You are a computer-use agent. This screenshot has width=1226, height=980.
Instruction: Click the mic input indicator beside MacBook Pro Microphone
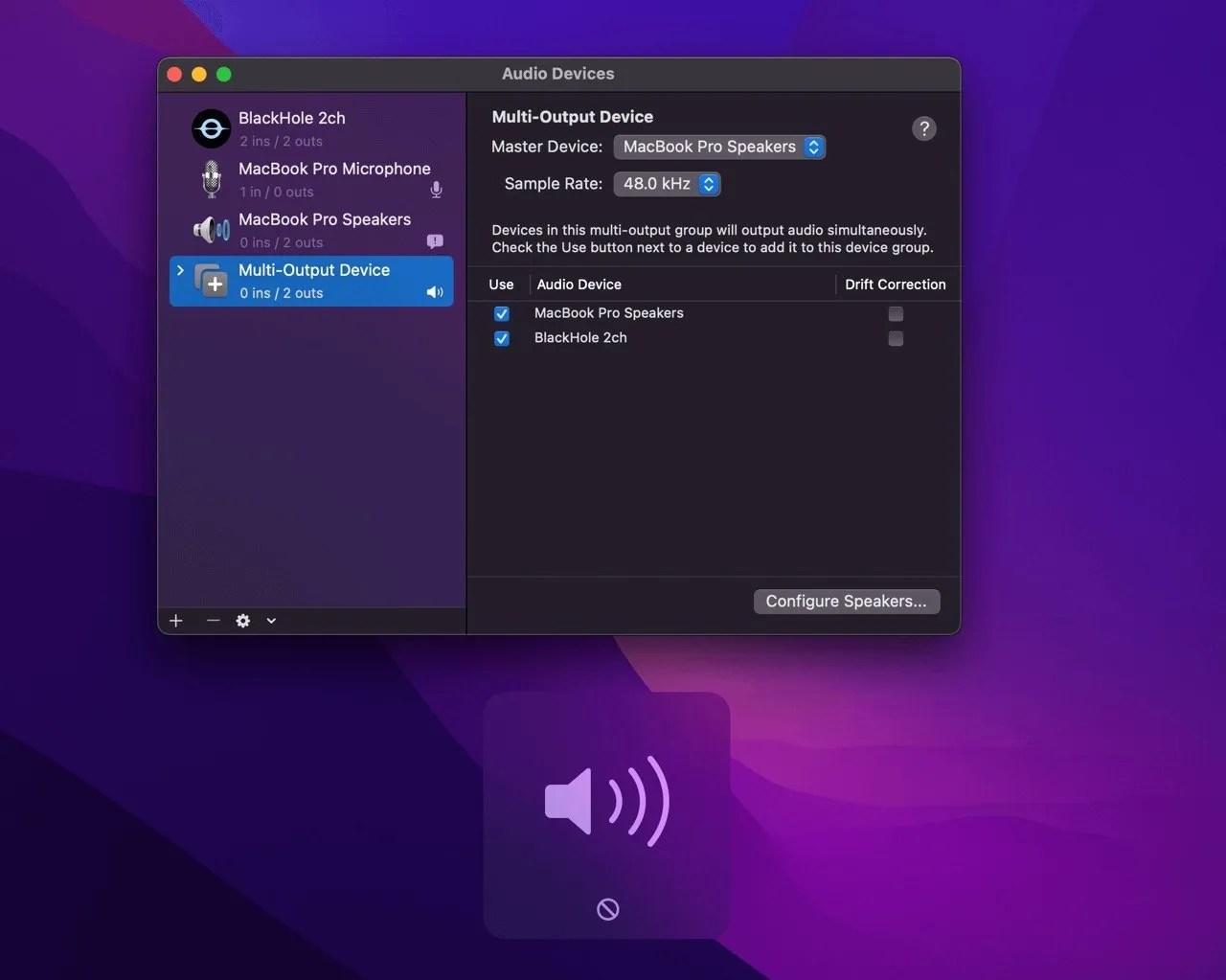click(436, 190)
